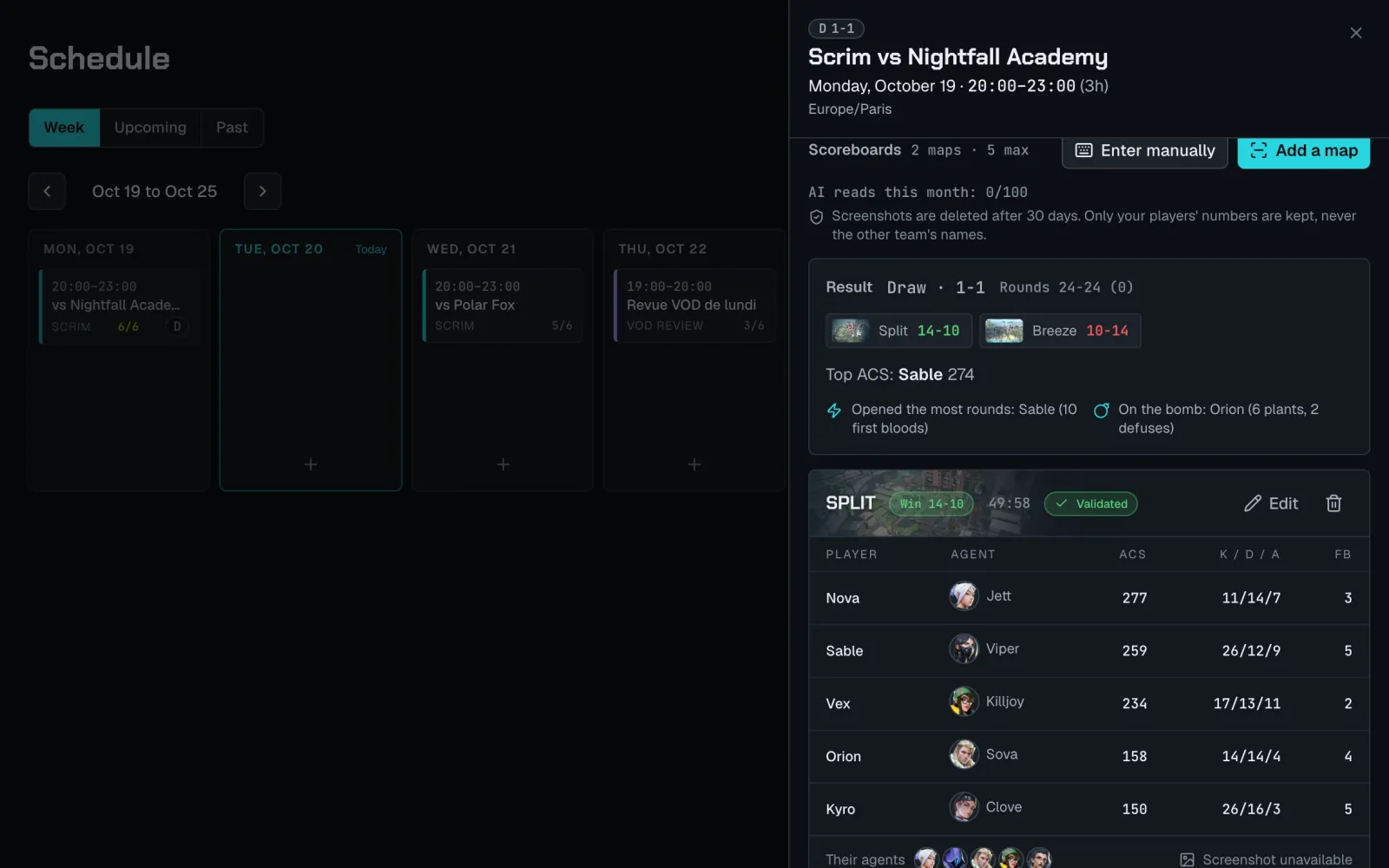Click the Oct 19 to Oct 25 range label
This screenshot has width=1389, height=868.
coord(155,191)
